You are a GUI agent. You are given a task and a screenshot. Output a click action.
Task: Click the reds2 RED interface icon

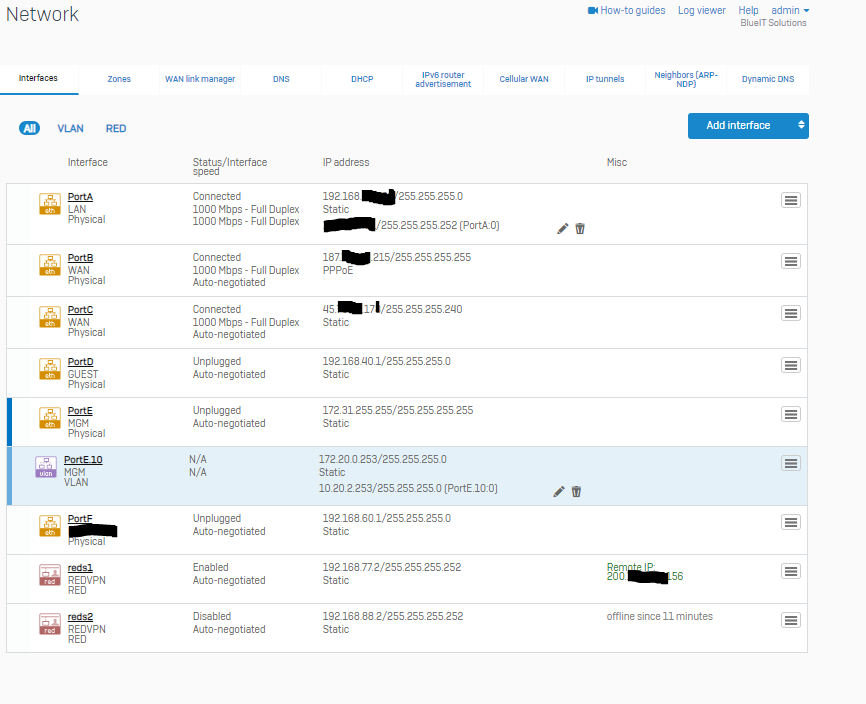49,623
